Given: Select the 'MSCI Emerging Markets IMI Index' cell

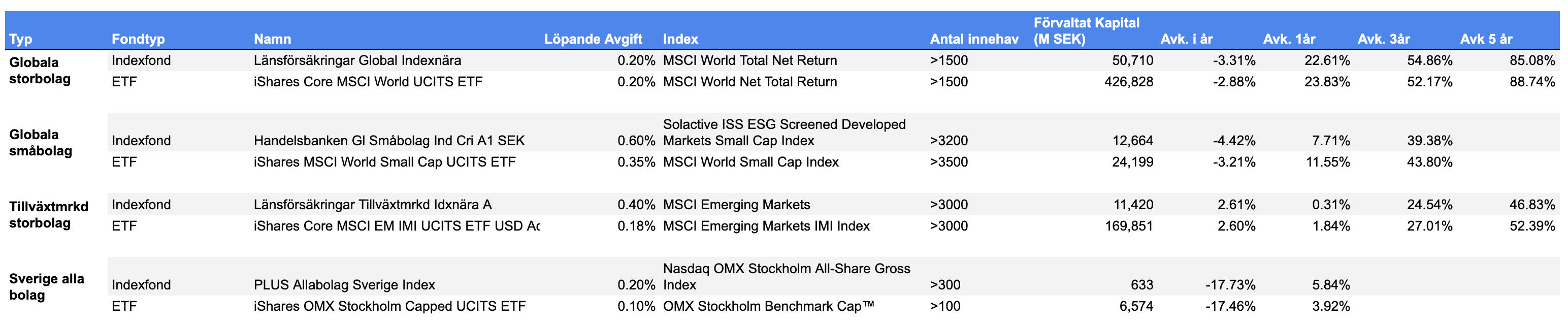Looking at the screenshot, I should [766, 225].
